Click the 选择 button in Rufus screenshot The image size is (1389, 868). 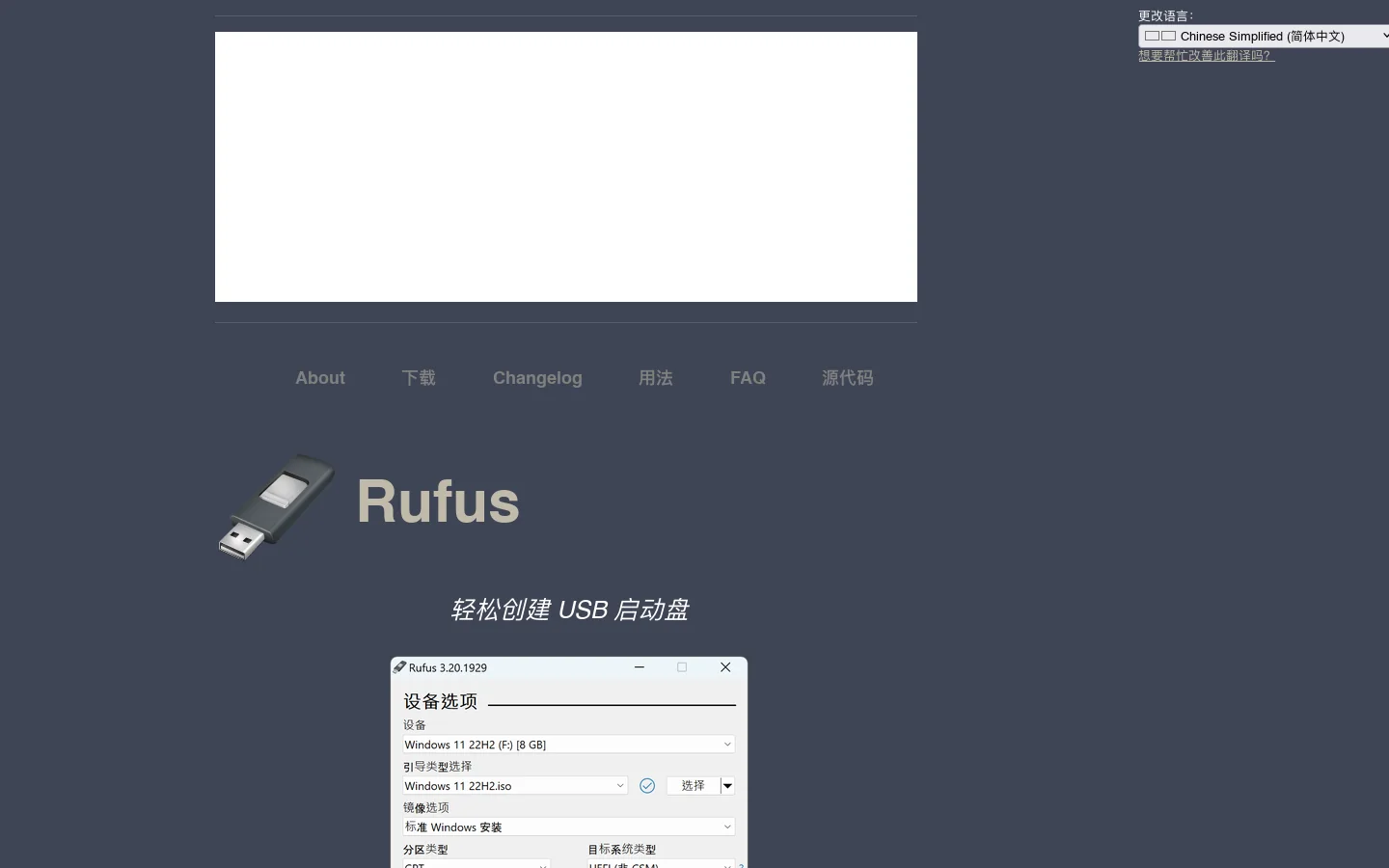click(693, 786)
